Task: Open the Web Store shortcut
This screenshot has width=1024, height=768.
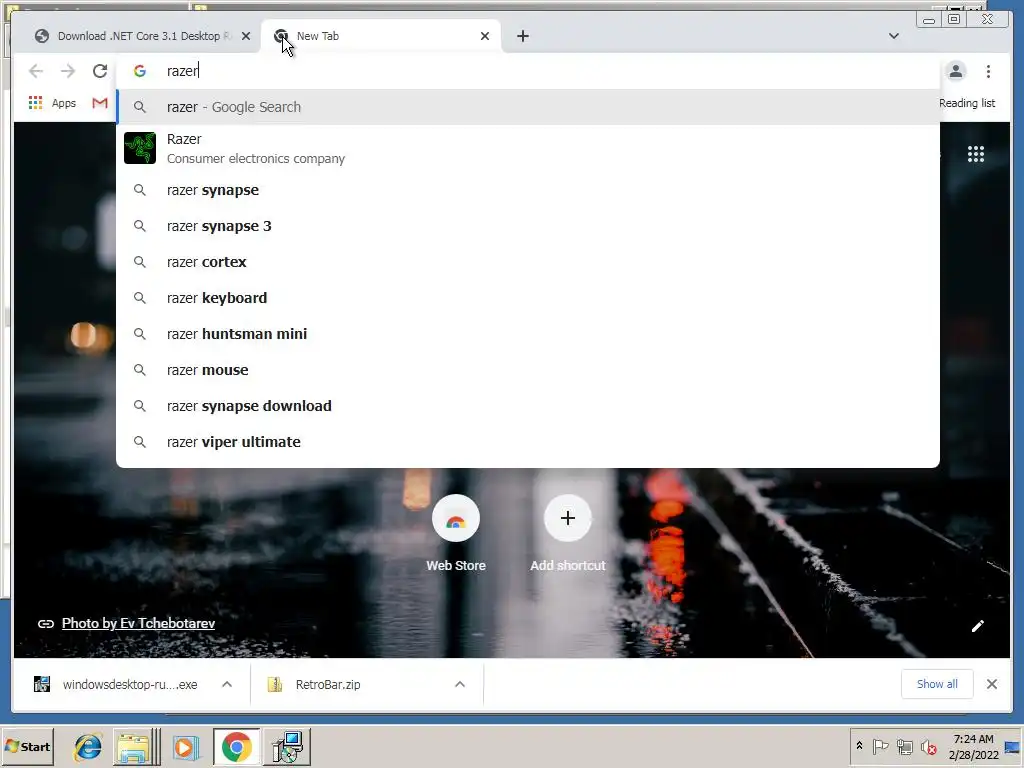Action: [456, 534]
